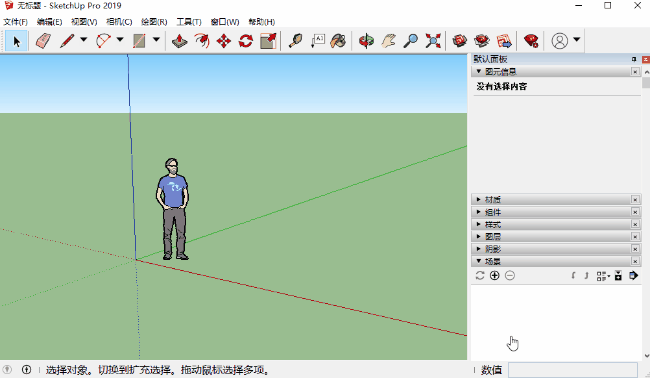Close the 图元信息 panel
650x378 pixels.
635,72
